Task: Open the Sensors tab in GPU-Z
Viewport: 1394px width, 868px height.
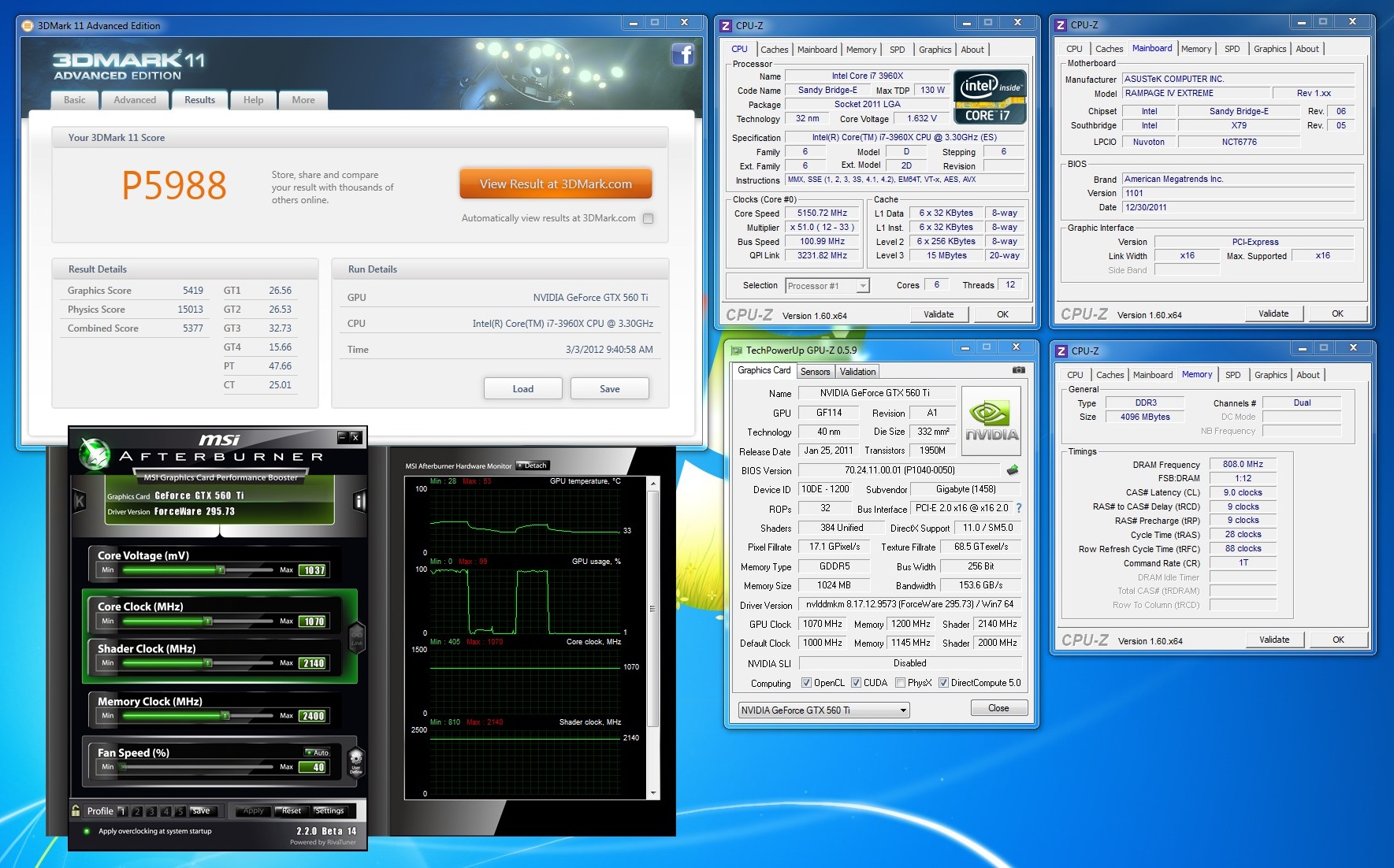Action: (815, 372)
